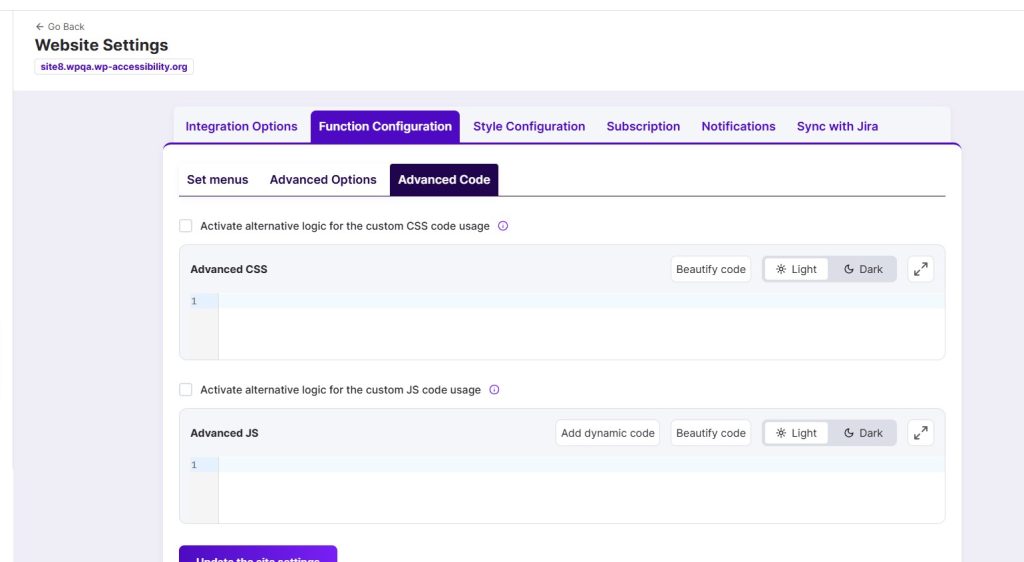The height and width of the screenshot is (562, 1024).
Task: Go to the Subscription tab
Action: [x=643, y=127]
